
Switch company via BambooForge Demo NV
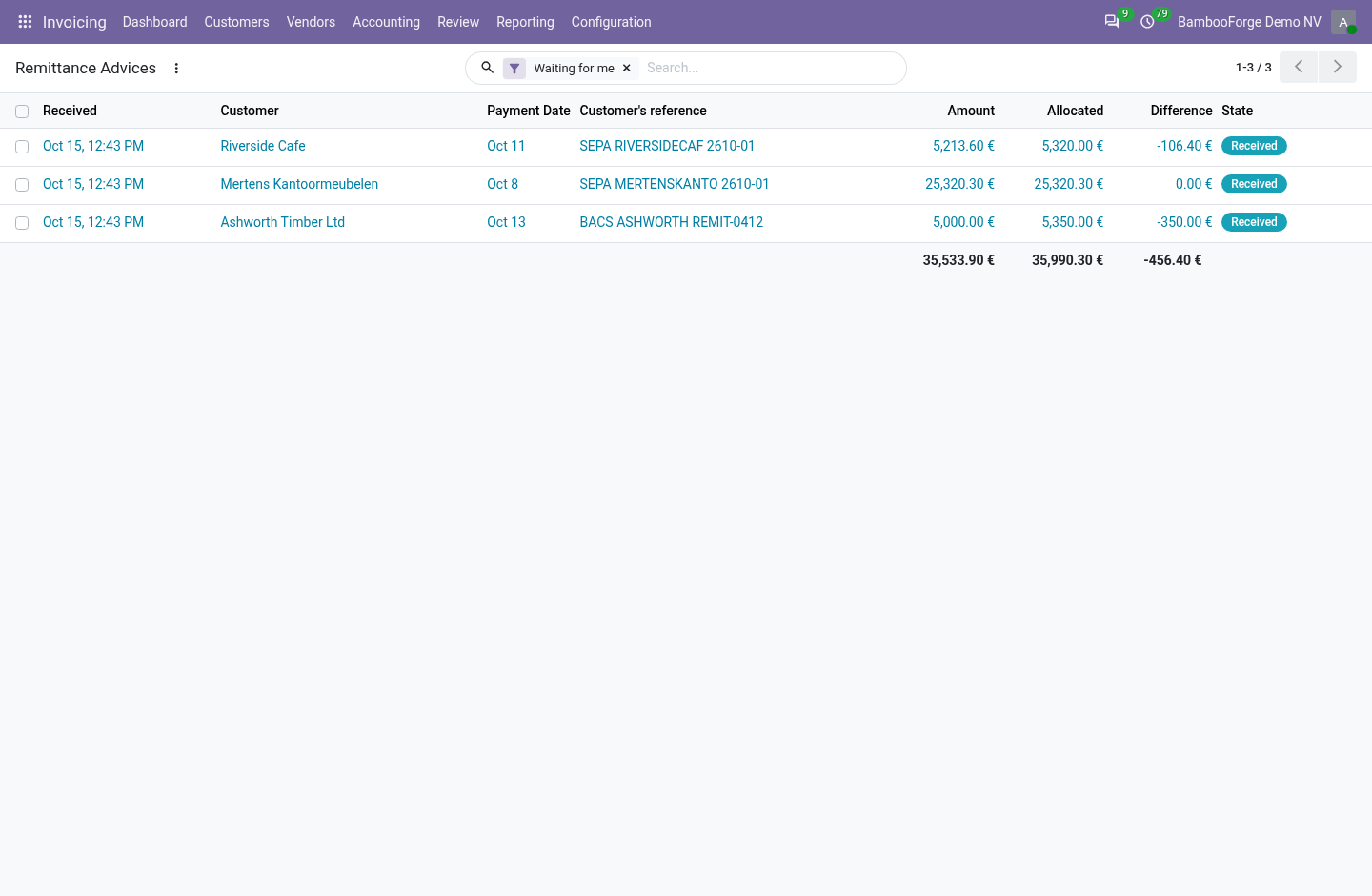(x=1249, y=21)
